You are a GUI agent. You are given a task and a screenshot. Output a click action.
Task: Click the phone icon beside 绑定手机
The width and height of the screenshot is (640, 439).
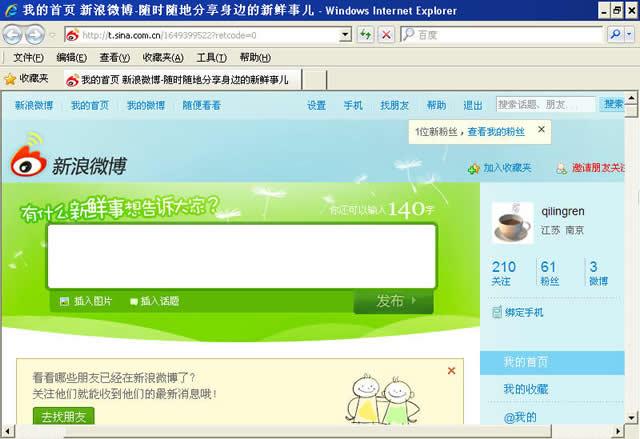point(497,313)
